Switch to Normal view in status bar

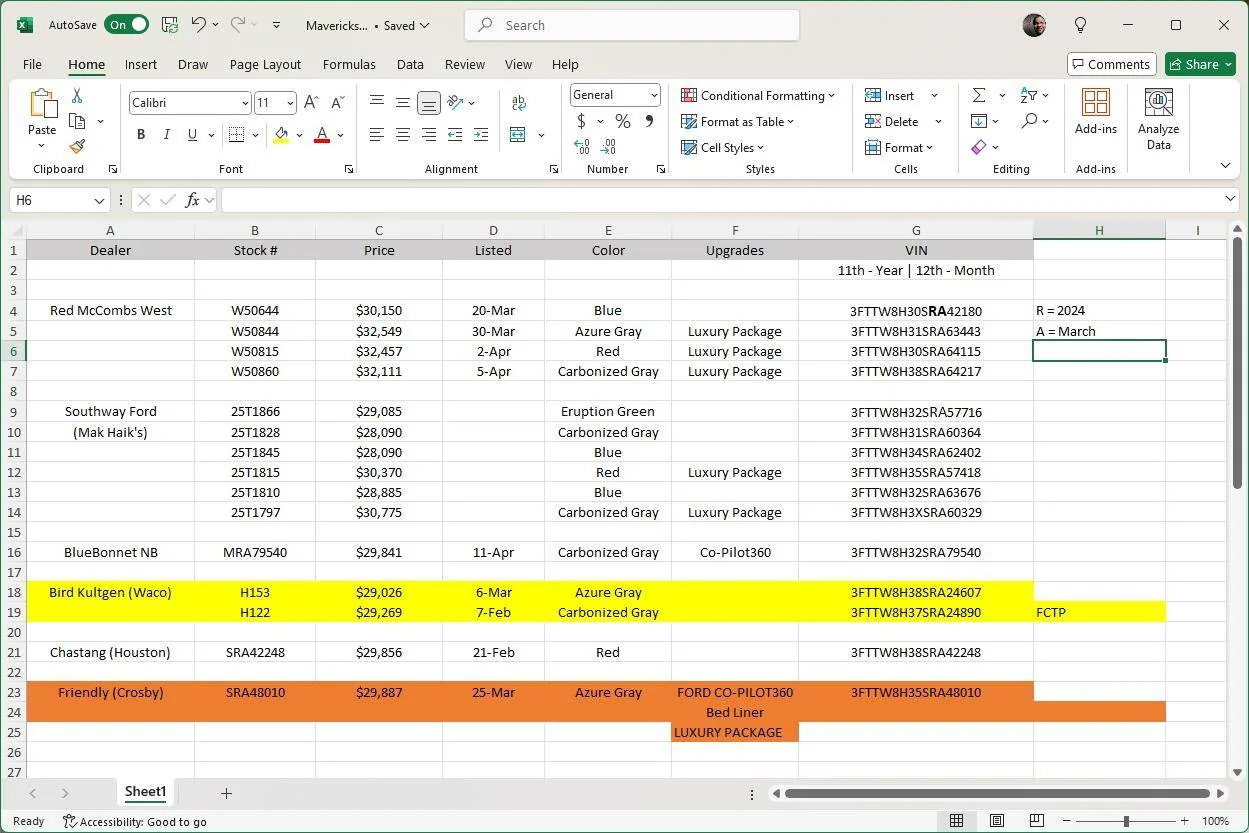point(956,821)
